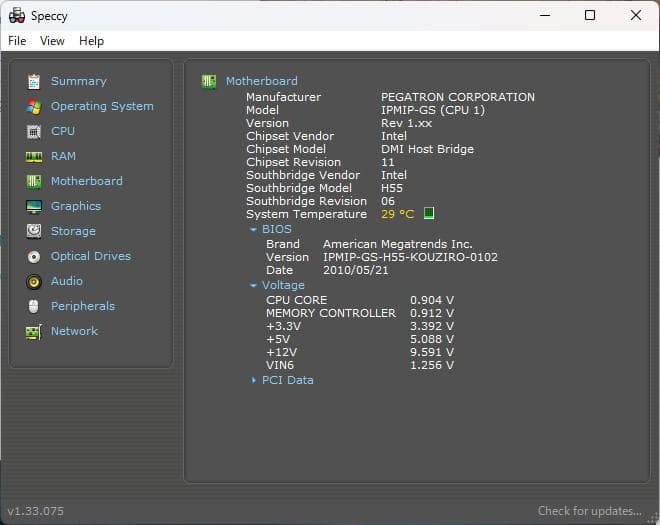Click the Peripherals mouse icon
This screenshot has width=660, height=525.
click(x=34, y=306)
